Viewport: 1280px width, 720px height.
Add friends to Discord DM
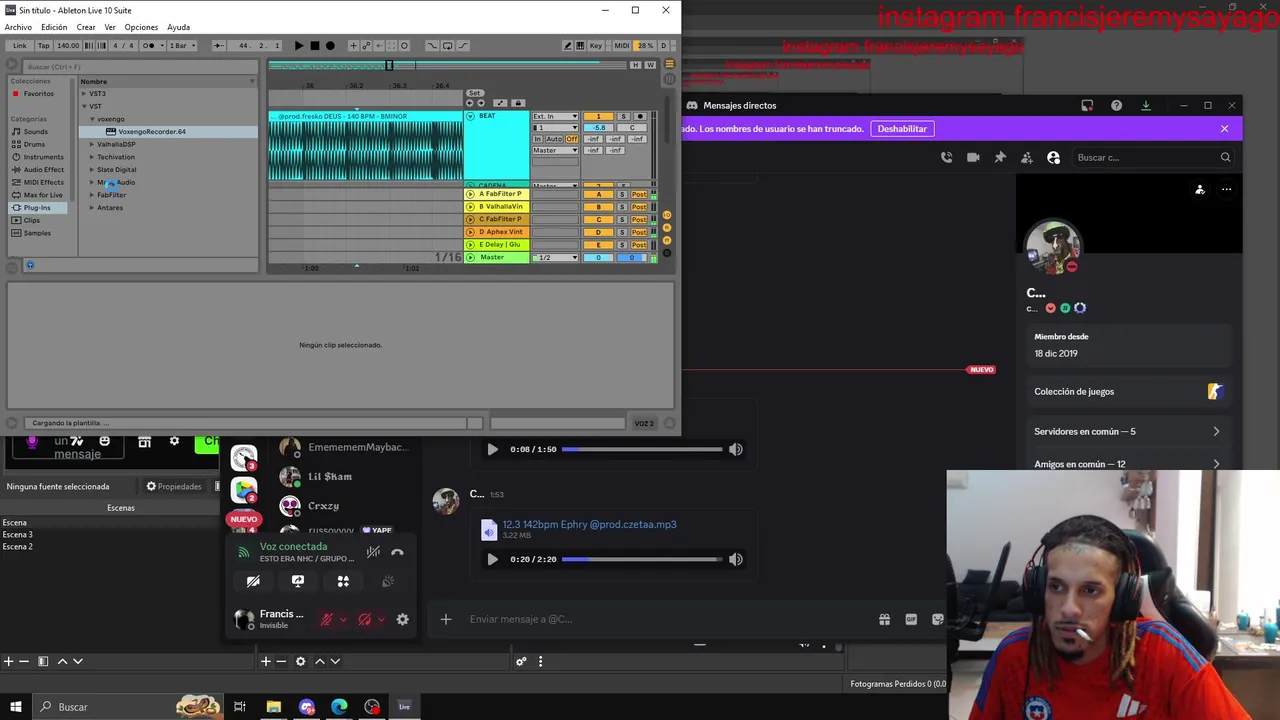click(1027, 157)
